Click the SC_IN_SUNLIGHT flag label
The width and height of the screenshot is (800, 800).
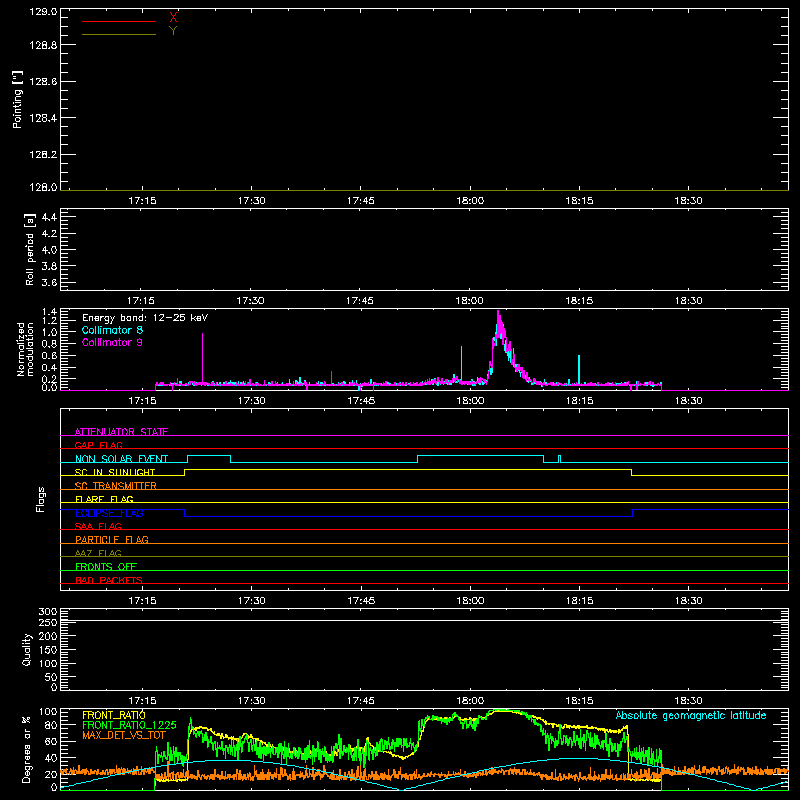(115, 472)
